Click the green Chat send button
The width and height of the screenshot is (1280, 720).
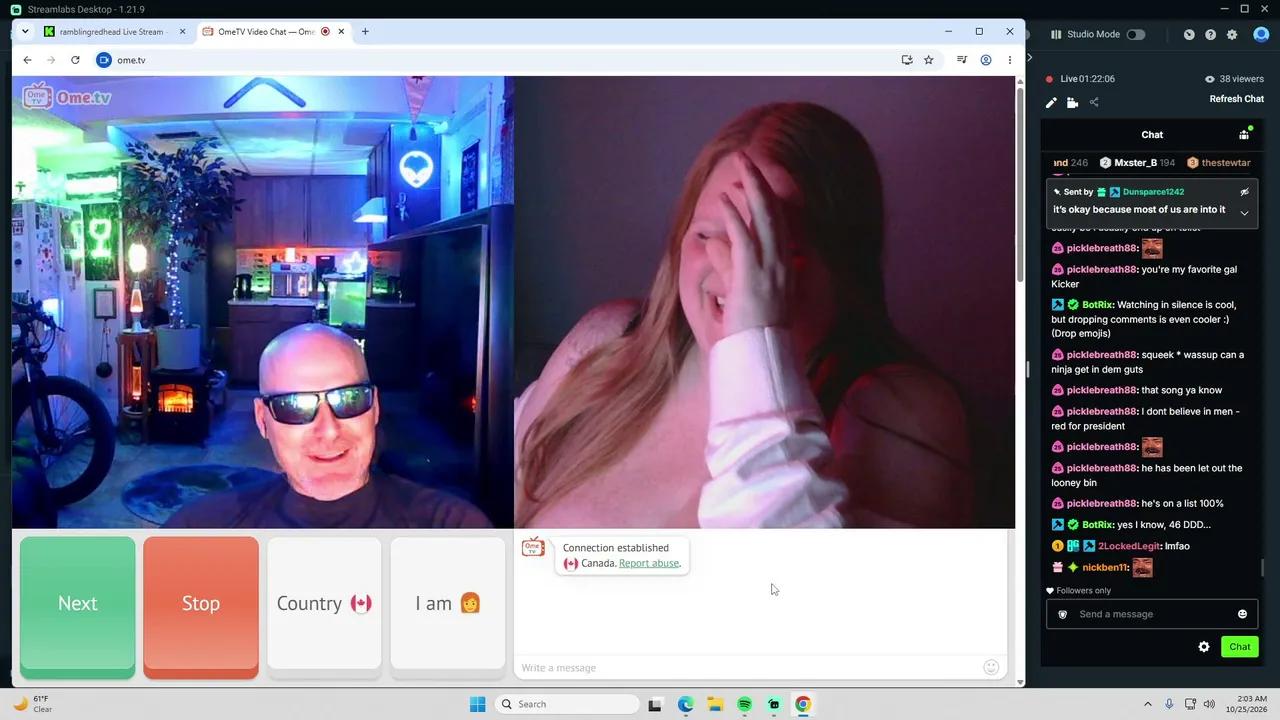1240,647
